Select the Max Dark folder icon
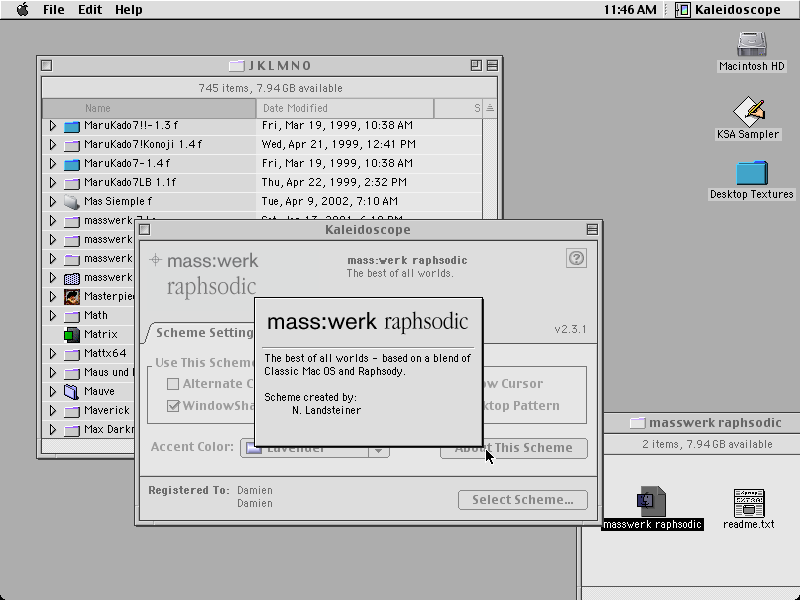Screen dimensions: 800x600 tap(72, 430)
